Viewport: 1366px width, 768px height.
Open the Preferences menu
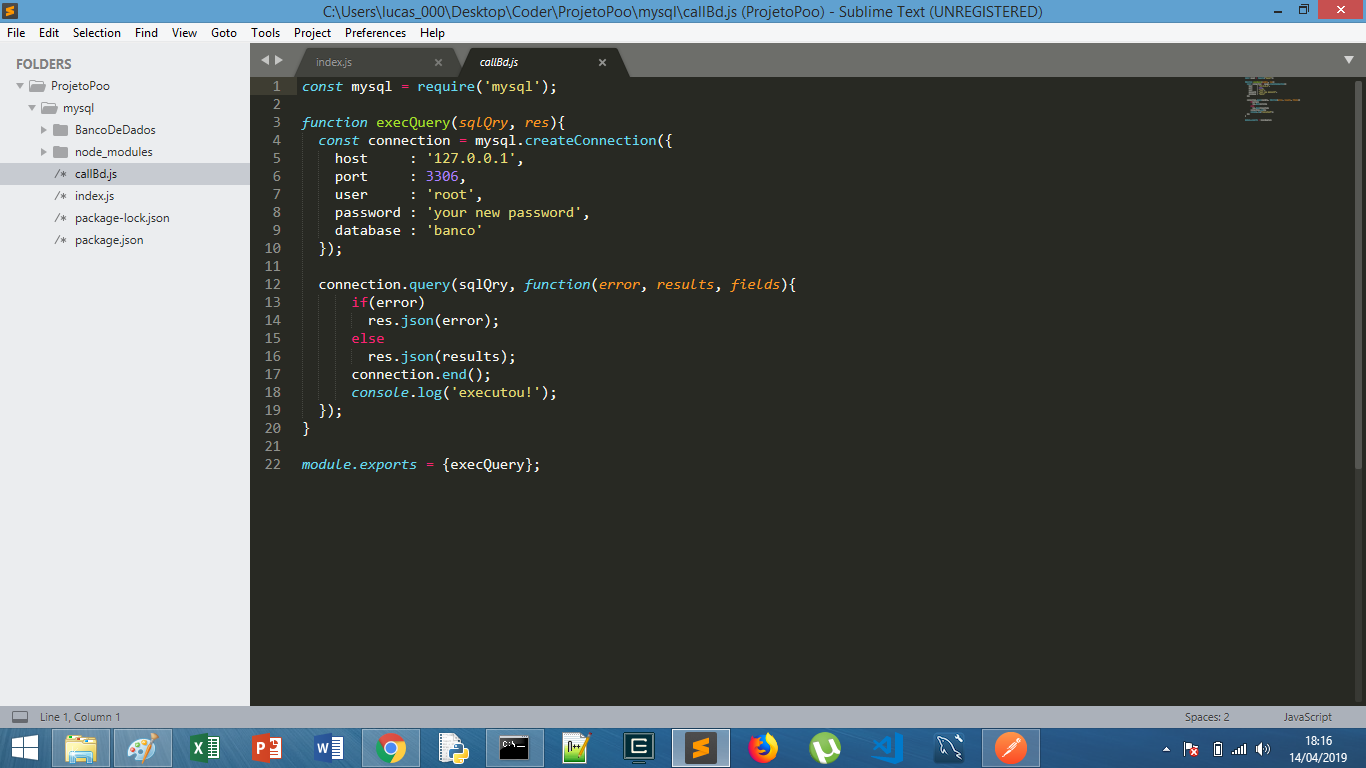[x=375, y=33]
